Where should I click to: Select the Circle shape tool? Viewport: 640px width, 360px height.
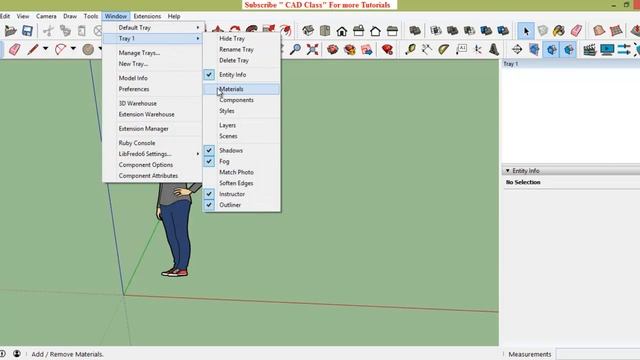tap(88, 49)
